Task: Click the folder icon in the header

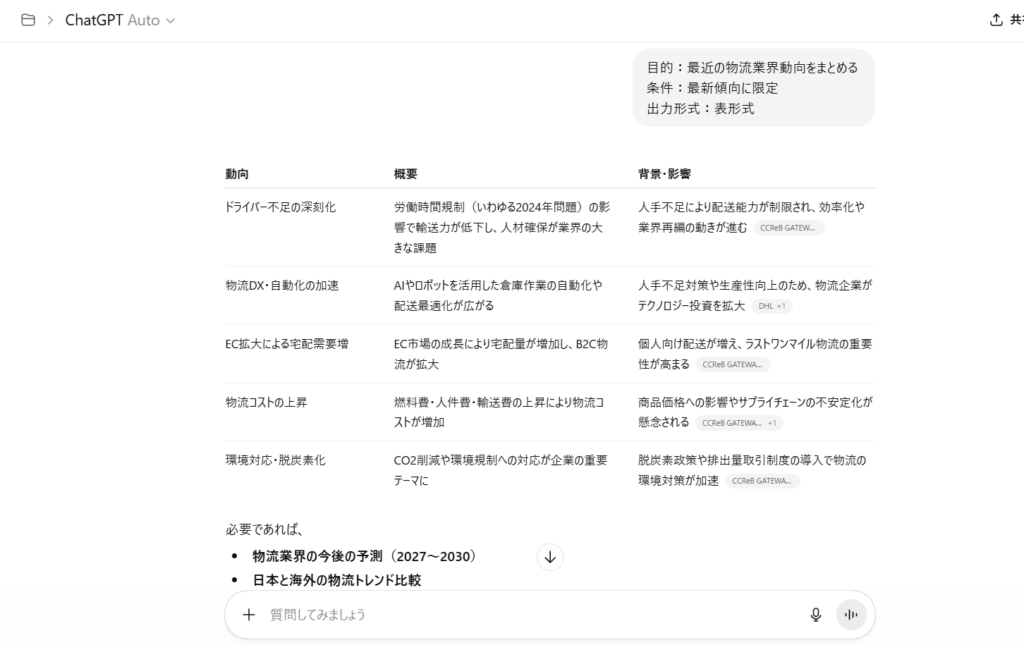Action: pos(28,20)
